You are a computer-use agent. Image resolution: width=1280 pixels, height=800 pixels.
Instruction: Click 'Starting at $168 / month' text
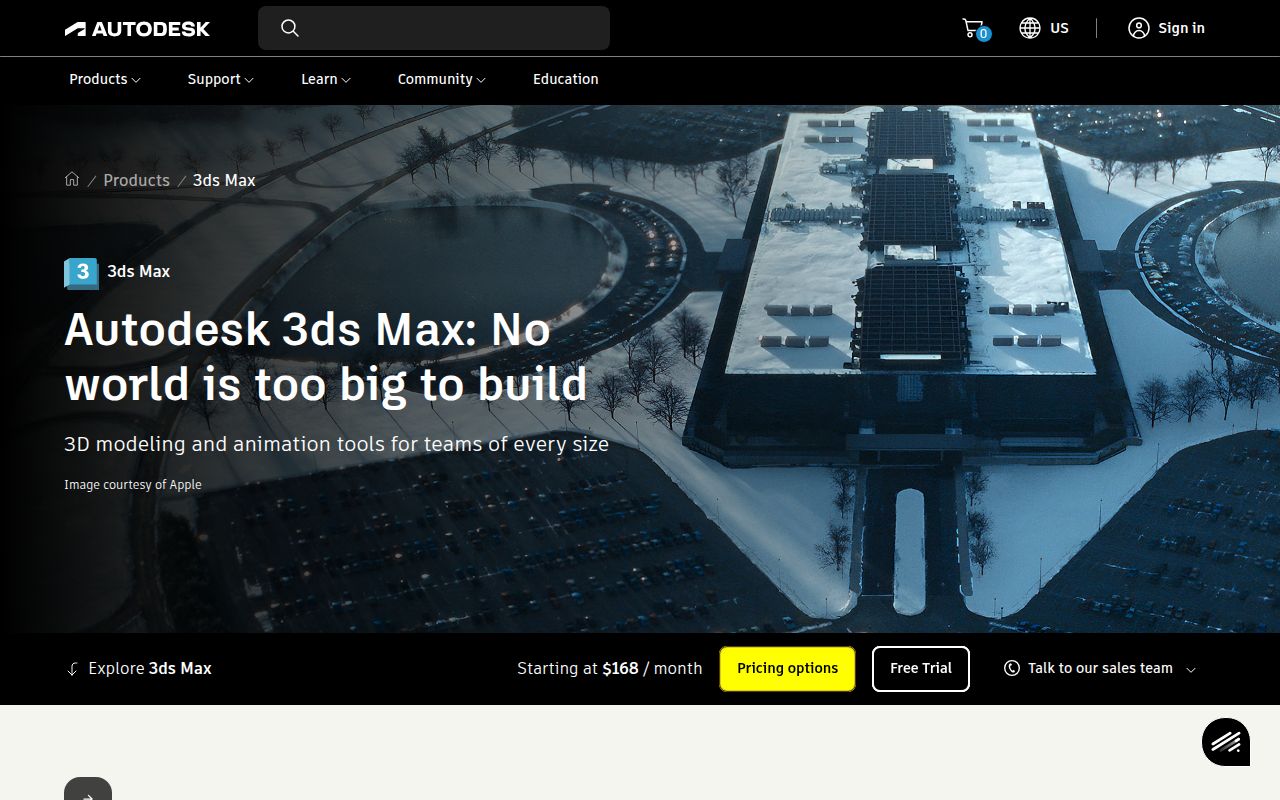(x=610, y=668)
